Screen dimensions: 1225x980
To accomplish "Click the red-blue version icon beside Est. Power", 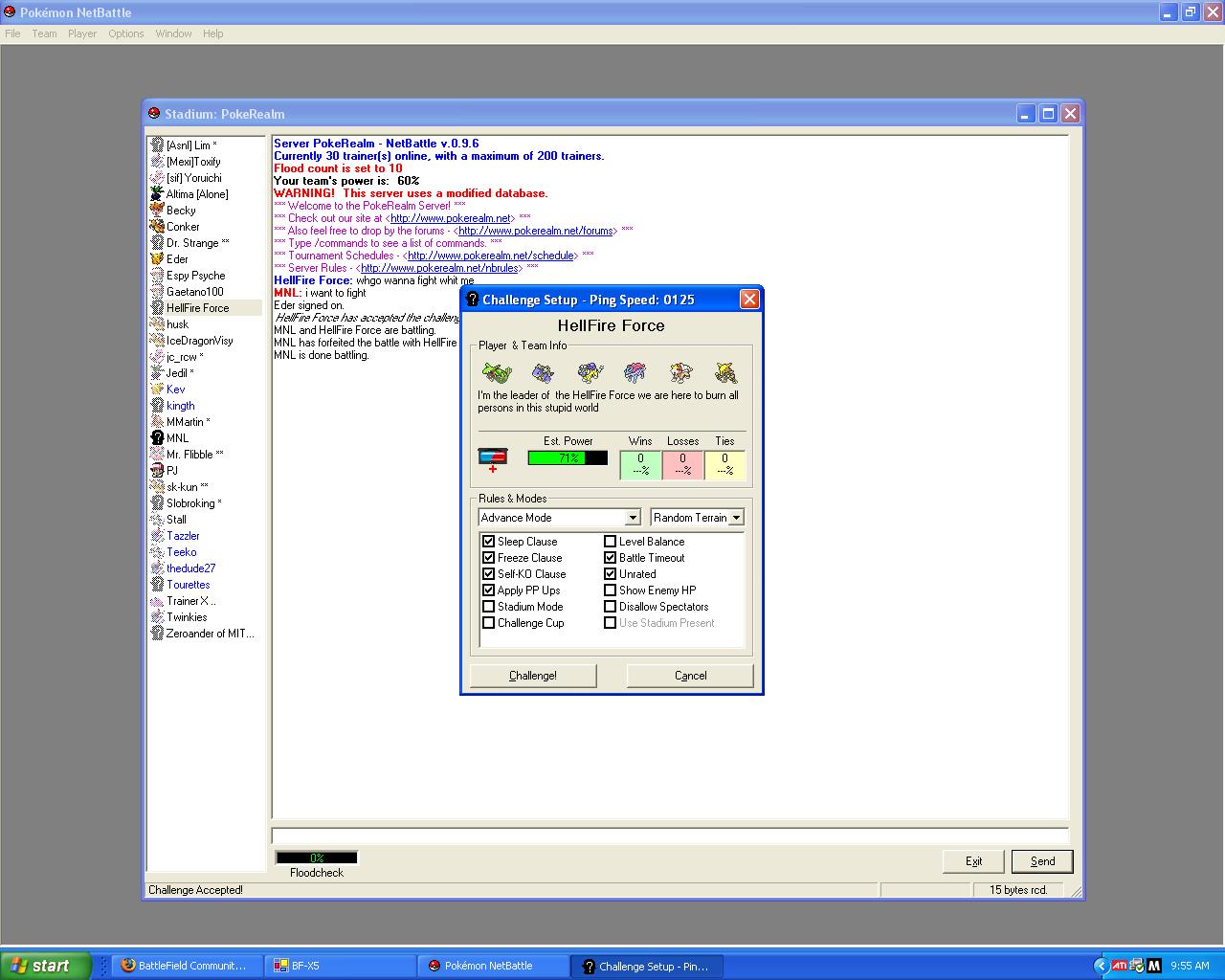I will [493, 458].
